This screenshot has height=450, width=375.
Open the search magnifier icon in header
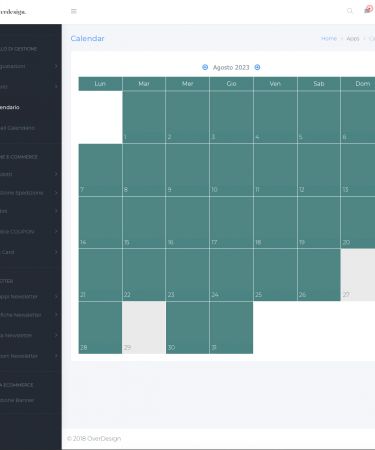(350, 11)
